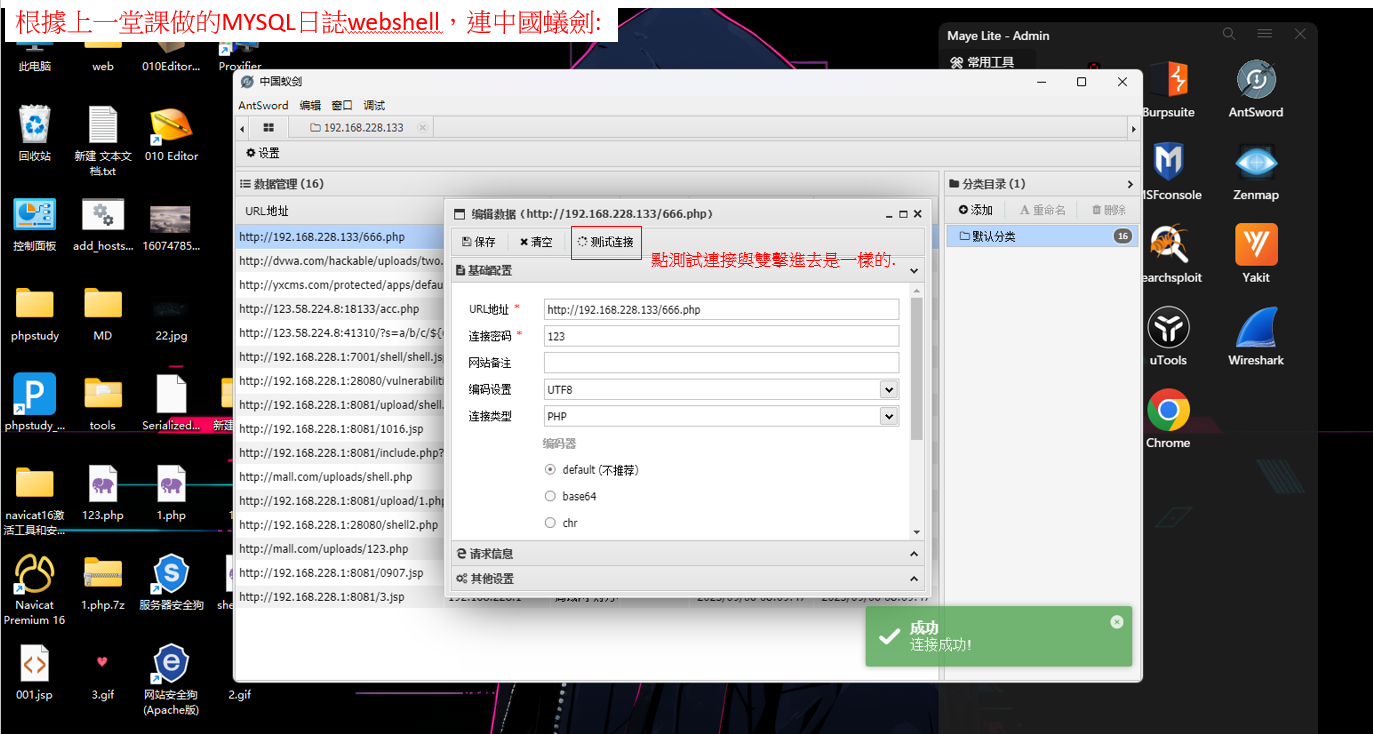
Task: Open the 窗口 menu
Action: coord(342,105)
